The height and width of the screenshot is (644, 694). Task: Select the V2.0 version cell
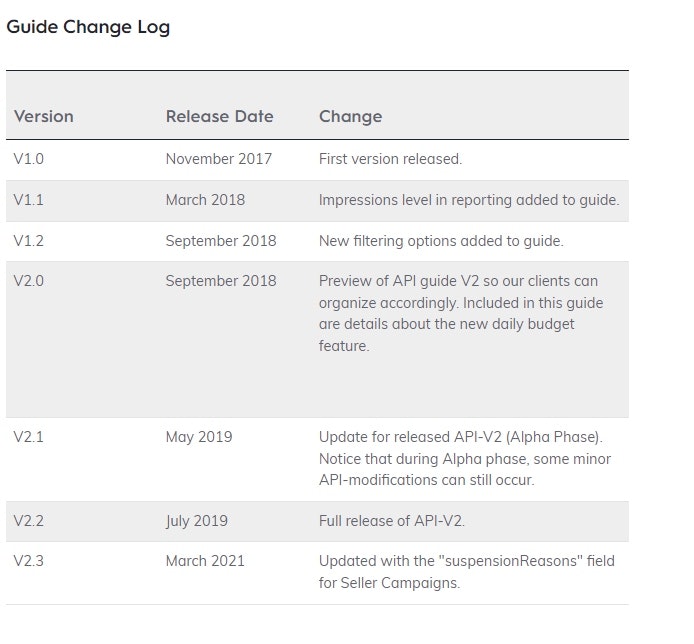(x=29, y=281)
